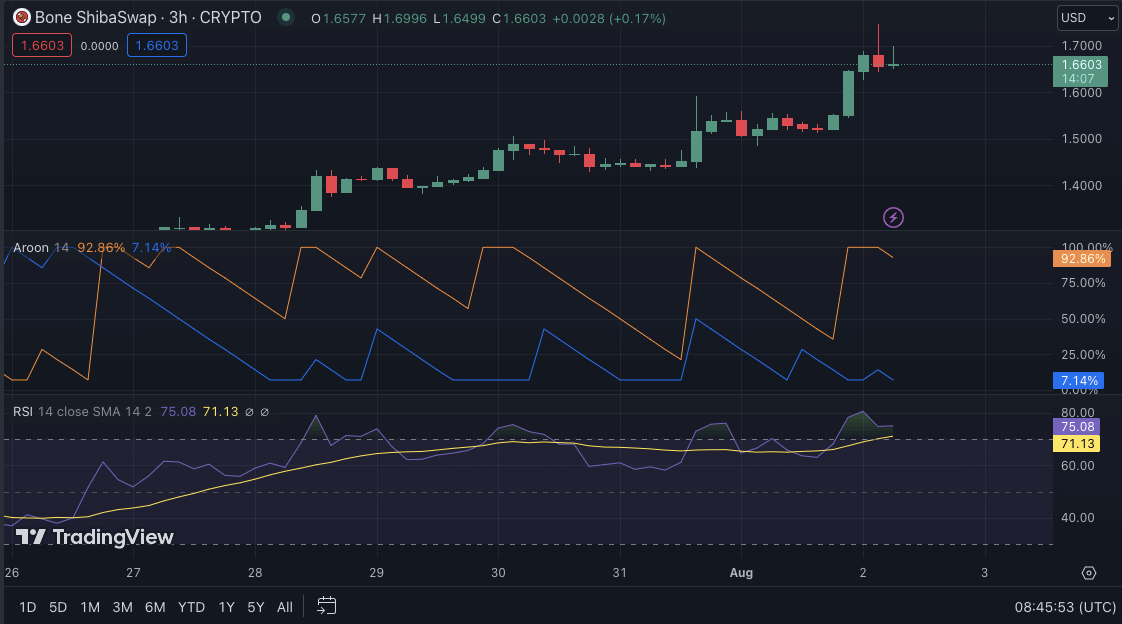
Task: Click the 1.7000 price axis label
Action: coord(1081,46)
